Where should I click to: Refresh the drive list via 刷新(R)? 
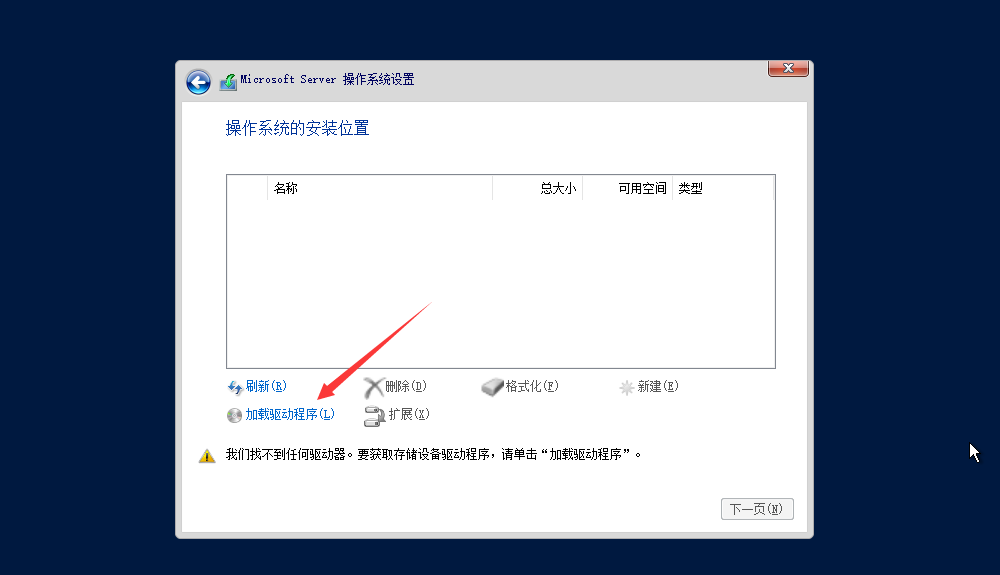265,386
